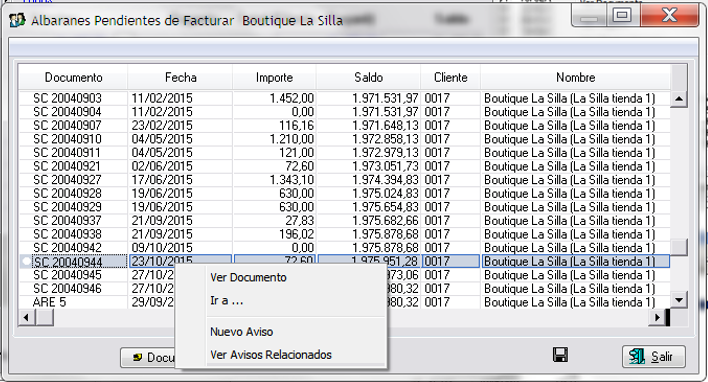This screenshot has width=708, height=382.
Task: Select document SC 20040928
Action: click(x=67, y=193)
